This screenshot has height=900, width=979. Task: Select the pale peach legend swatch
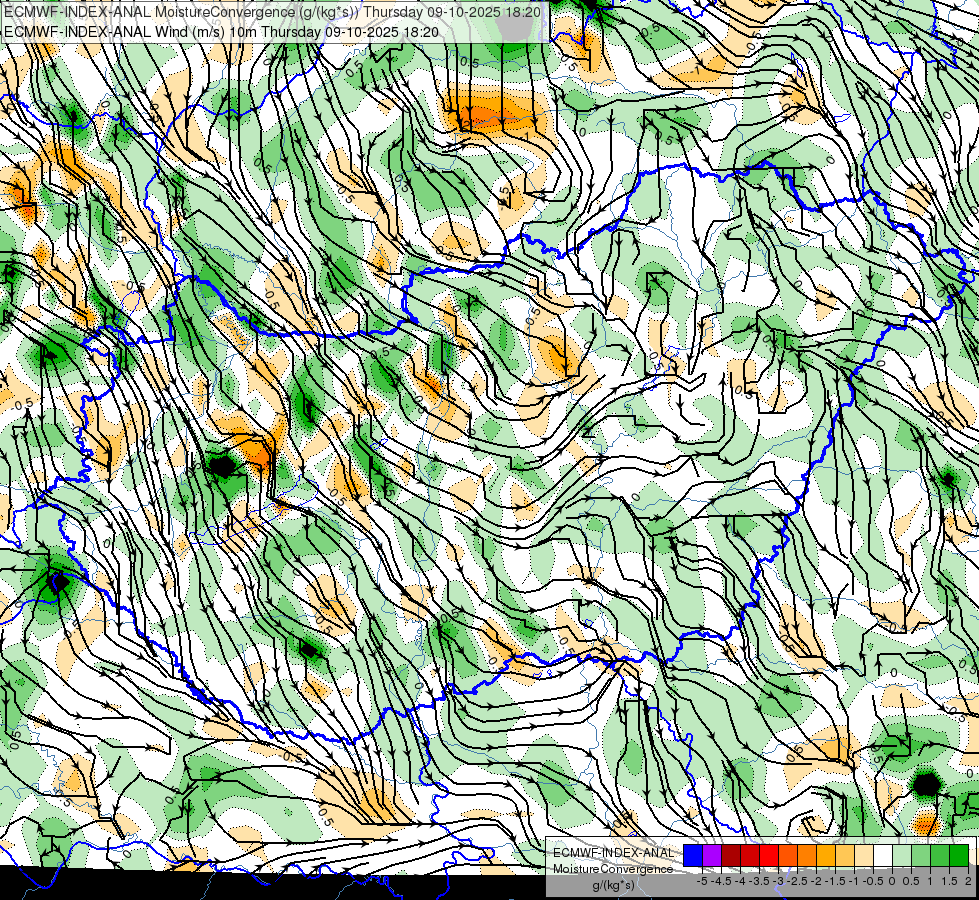864,855
